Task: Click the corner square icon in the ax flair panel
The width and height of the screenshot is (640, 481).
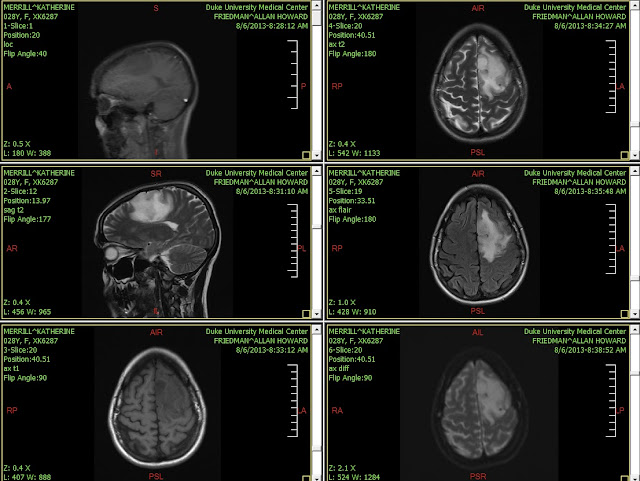Action: pyautogui.click(x=624, y=313)
